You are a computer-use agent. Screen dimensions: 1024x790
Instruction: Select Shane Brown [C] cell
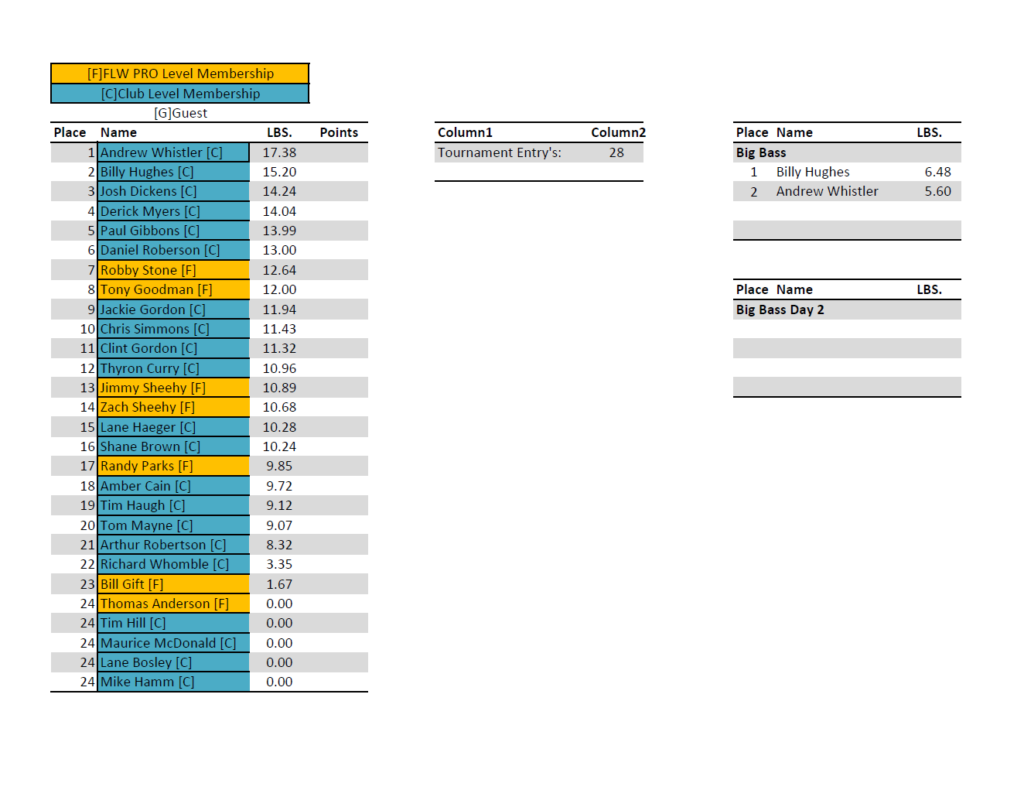(173, 447)
